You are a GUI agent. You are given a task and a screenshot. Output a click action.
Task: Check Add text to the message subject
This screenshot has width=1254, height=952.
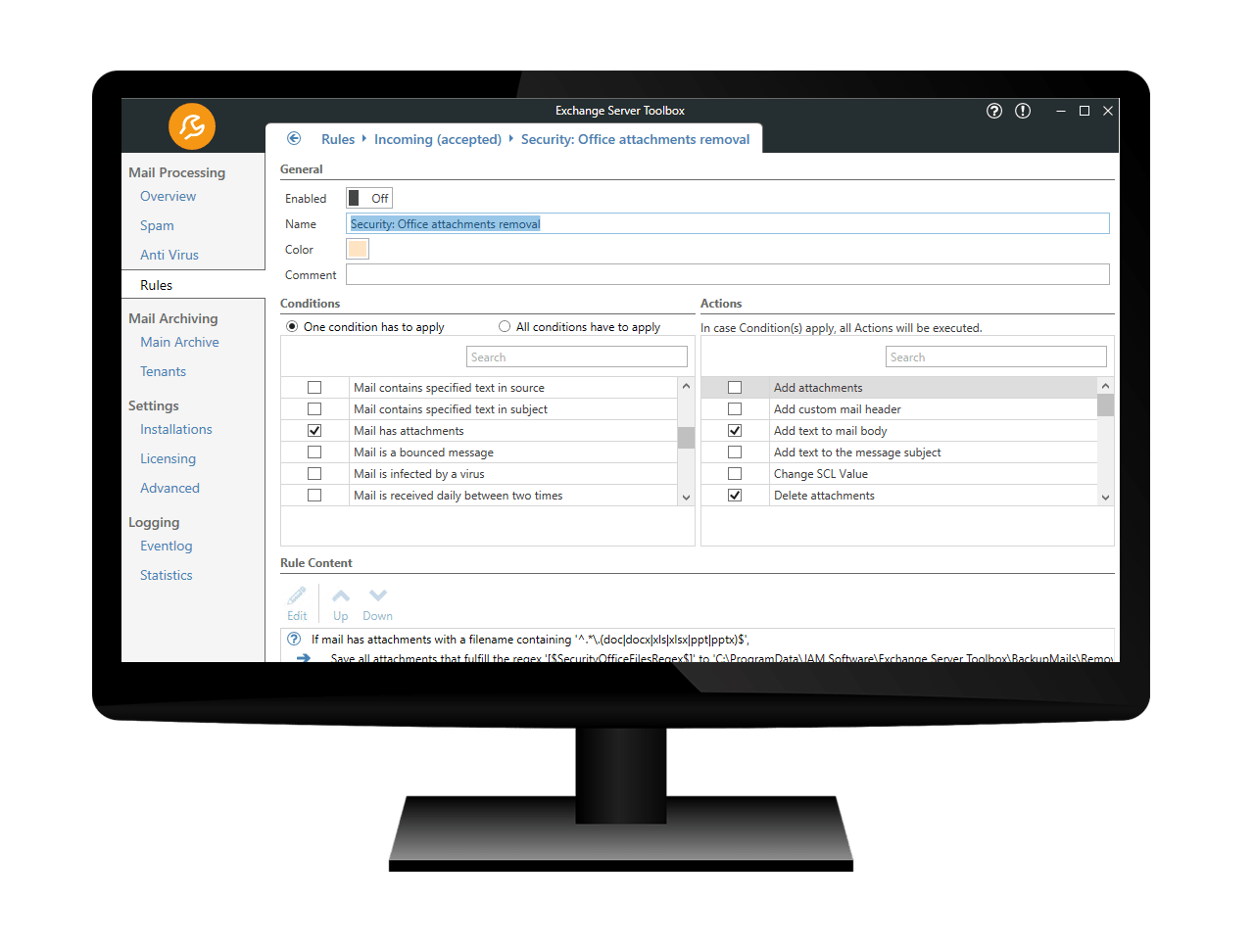pos(735,452)
